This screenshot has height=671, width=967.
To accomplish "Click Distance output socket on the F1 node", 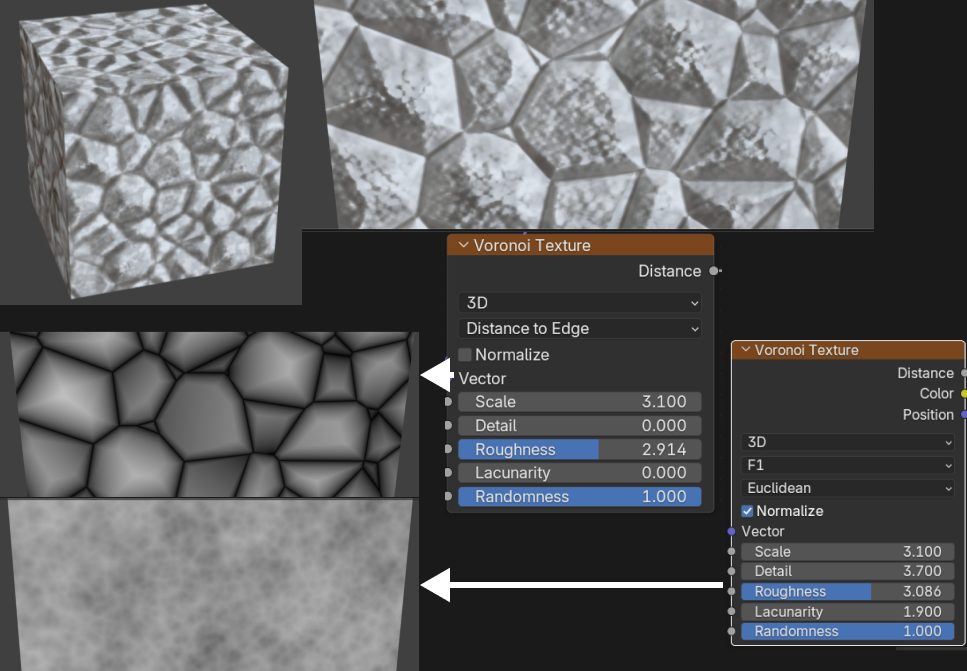I will click(x=963, y=373).
